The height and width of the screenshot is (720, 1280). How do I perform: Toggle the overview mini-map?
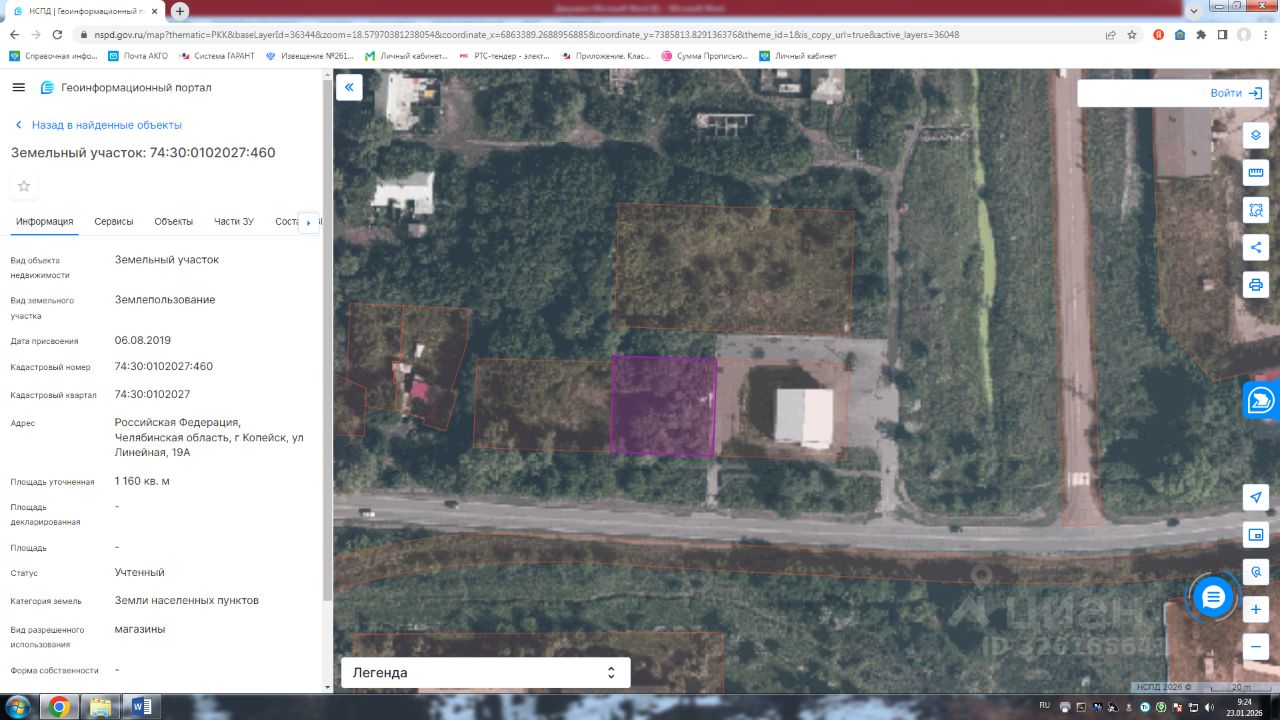[1256, 535]
